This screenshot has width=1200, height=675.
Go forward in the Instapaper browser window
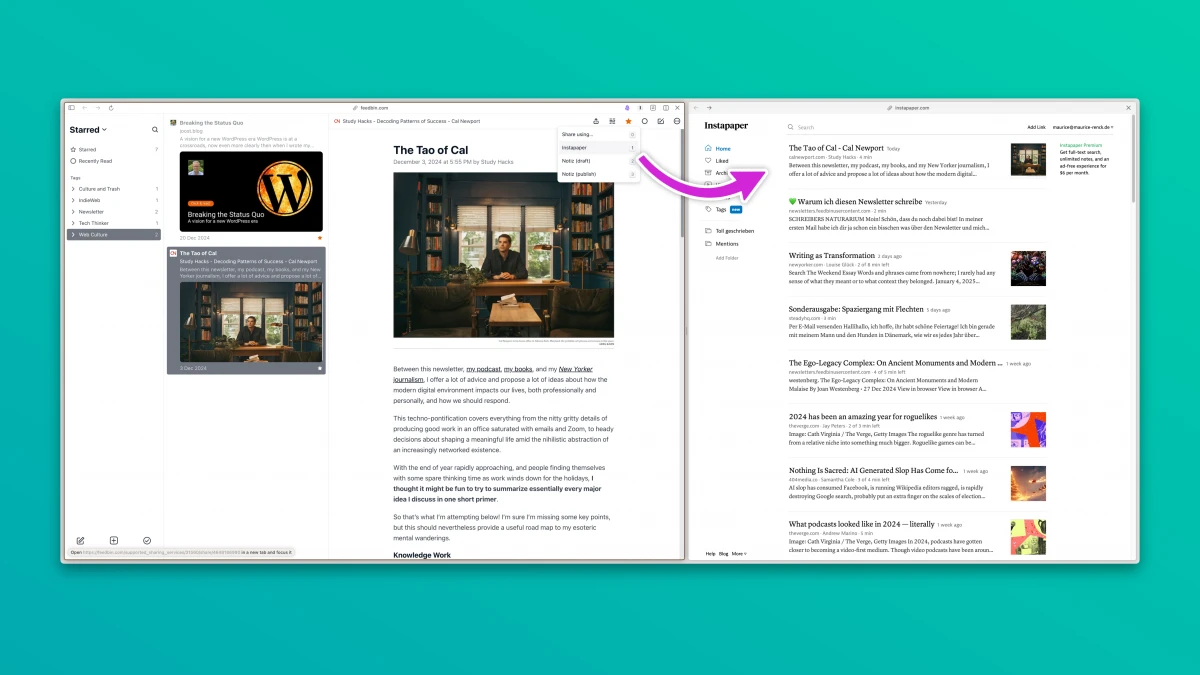tap(709, 107)
